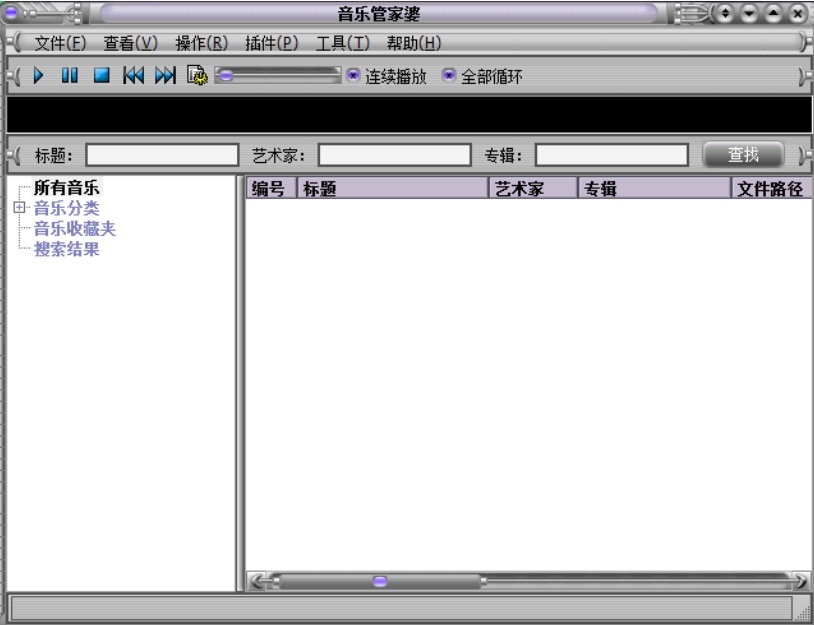Open the file settings icon in toolbar
The height and width of the screenshot is (625, 814).
click(x=197, y=76)
